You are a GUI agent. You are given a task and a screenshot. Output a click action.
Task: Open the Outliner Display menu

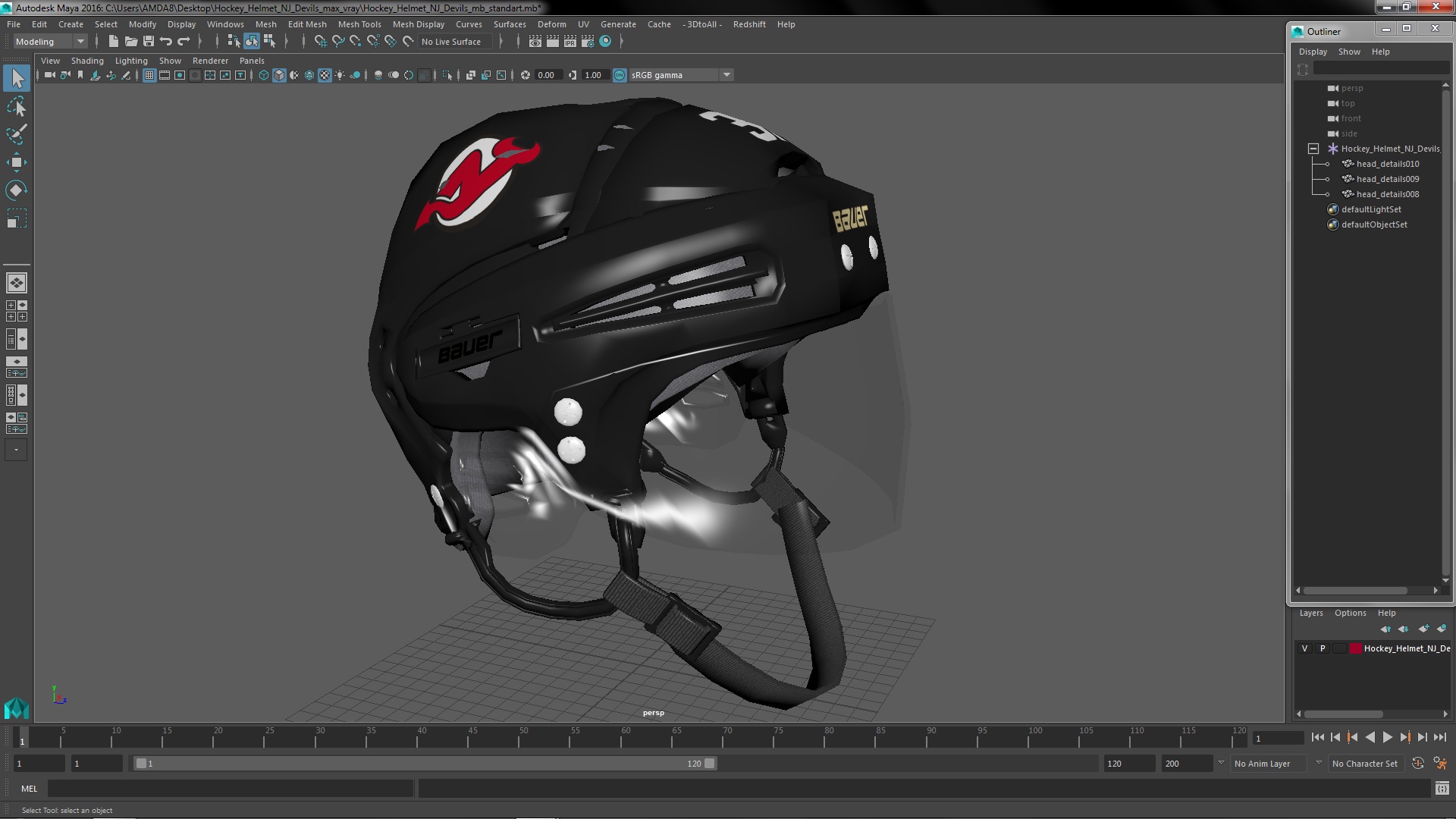point(1313,52)
